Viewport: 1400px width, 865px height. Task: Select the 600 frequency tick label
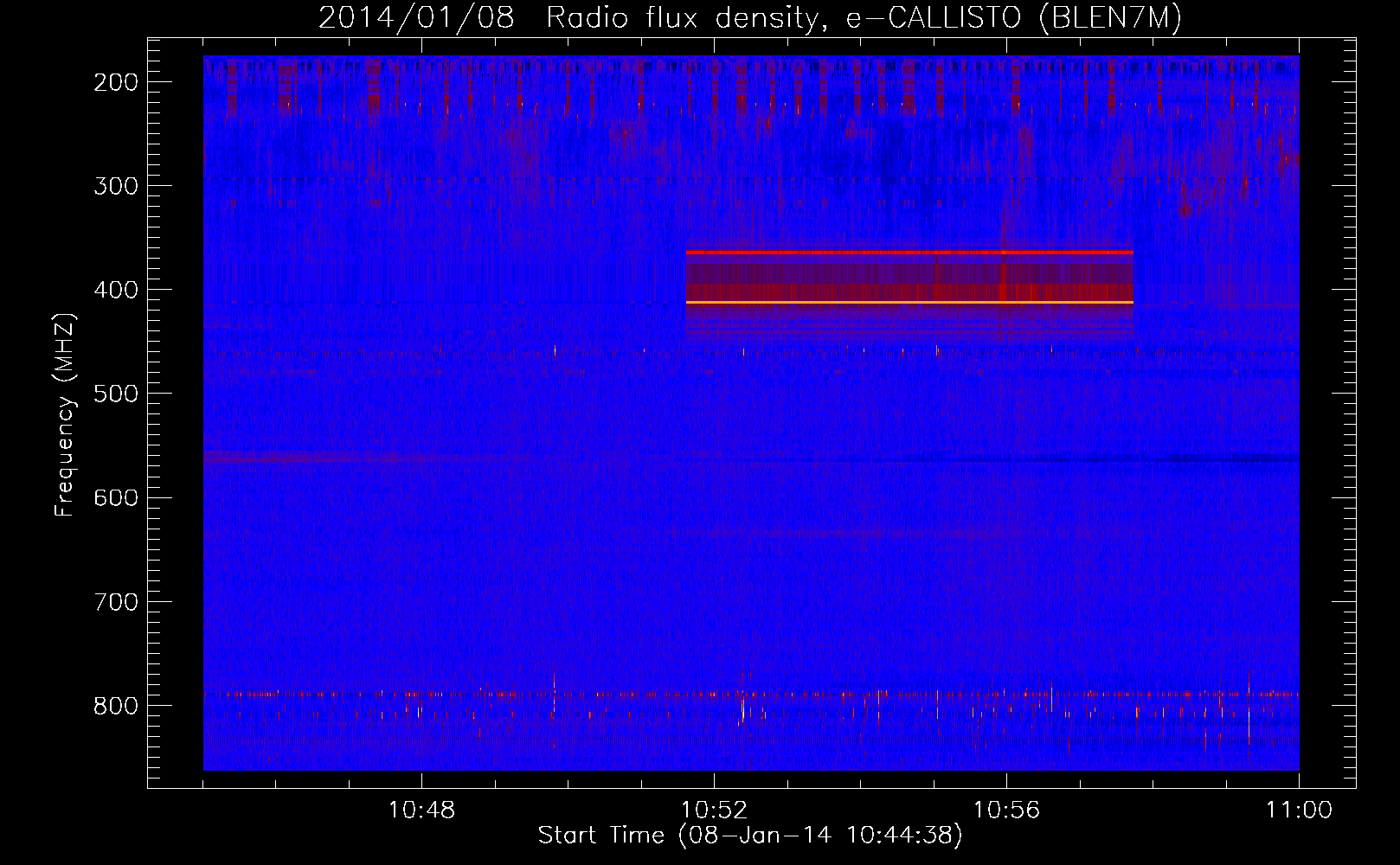pos(116,497)
